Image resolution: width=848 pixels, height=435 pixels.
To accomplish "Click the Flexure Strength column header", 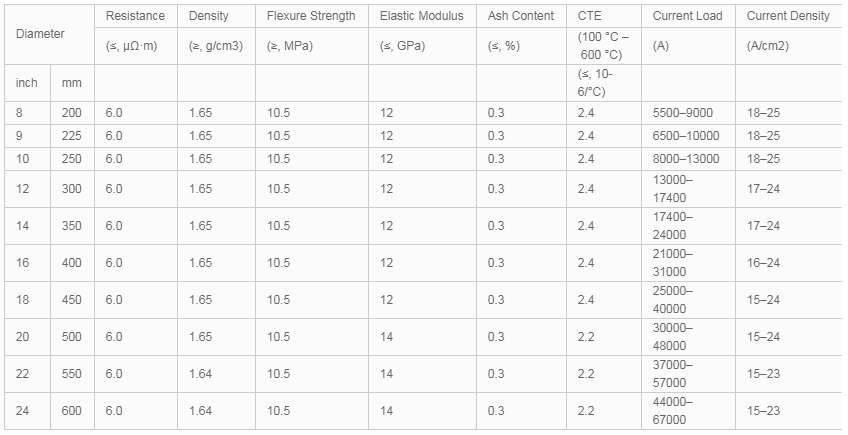I will 311,16.
